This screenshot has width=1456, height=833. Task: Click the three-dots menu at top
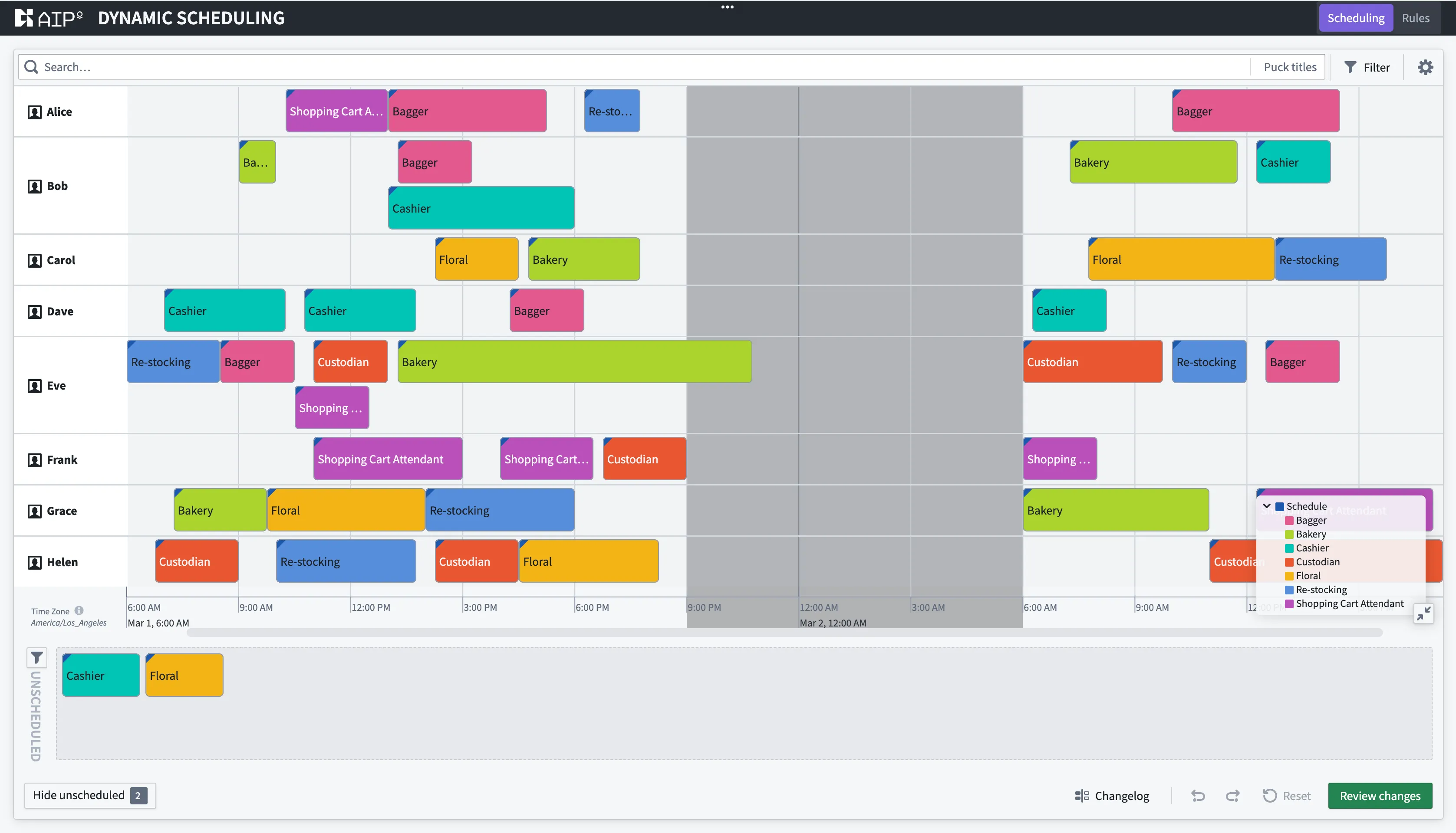pos(727,7)
